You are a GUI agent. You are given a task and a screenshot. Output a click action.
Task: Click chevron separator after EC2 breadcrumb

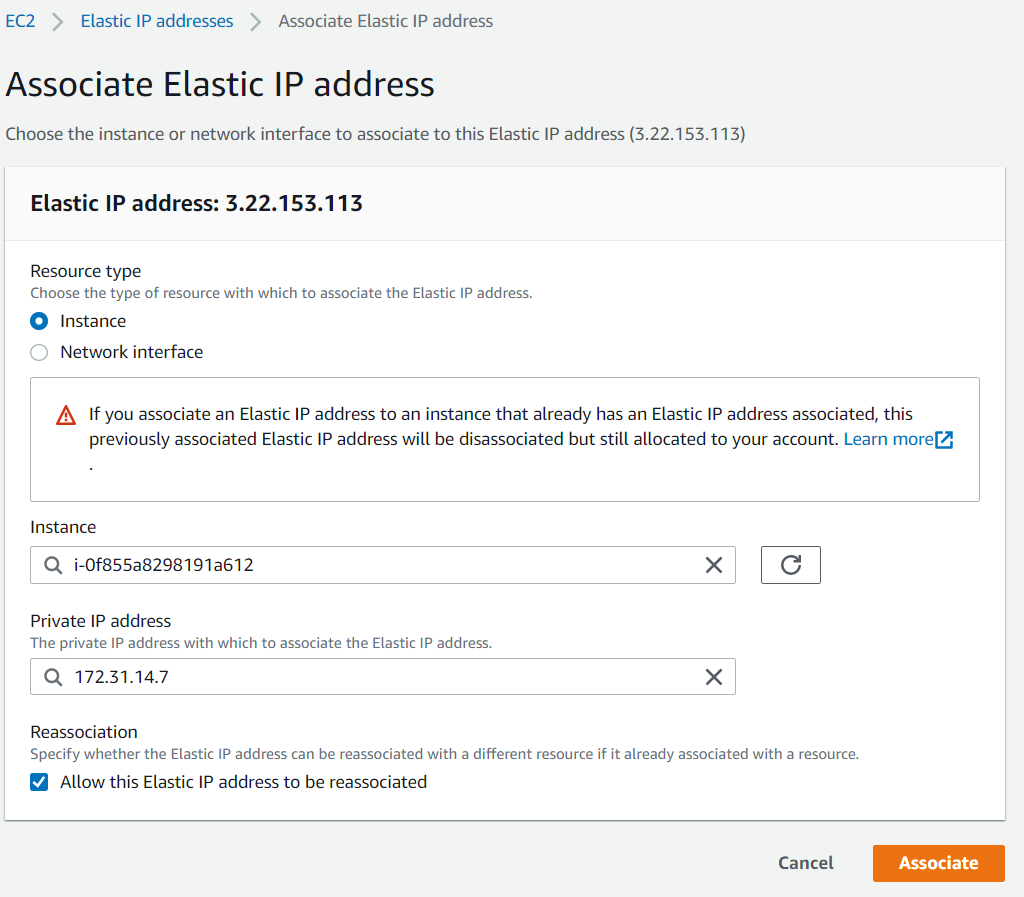(58, 21)
